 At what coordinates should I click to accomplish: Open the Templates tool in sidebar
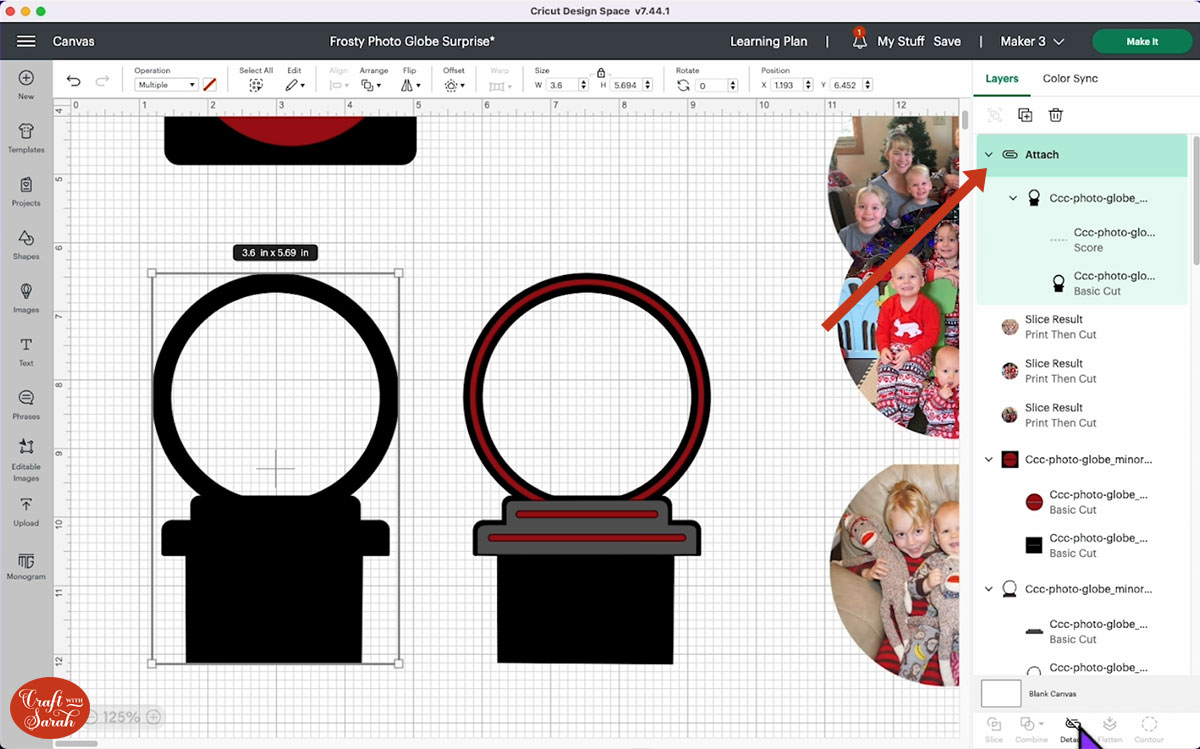(x=26, y=136)
